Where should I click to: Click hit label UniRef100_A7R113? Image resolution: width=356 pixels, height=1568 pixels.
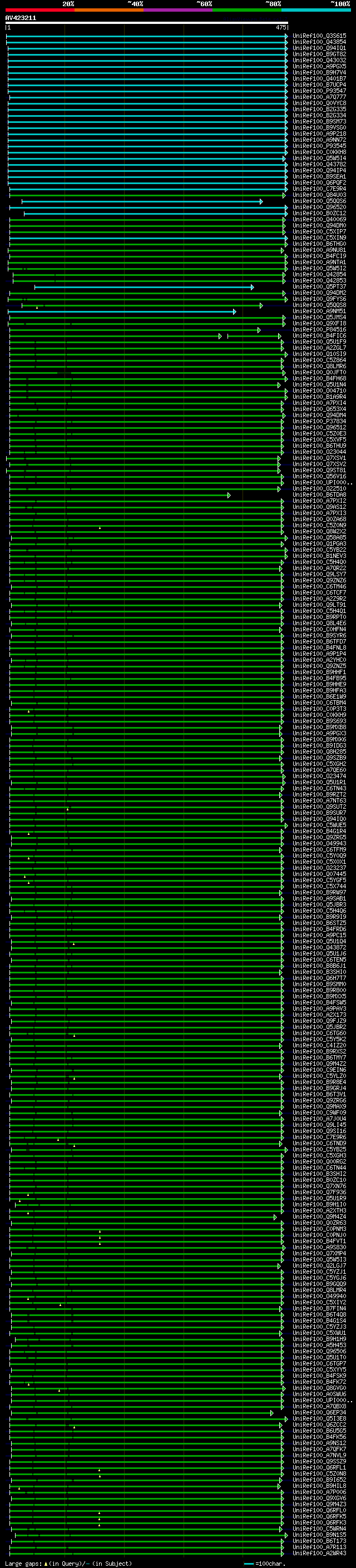click(319, 1548)
